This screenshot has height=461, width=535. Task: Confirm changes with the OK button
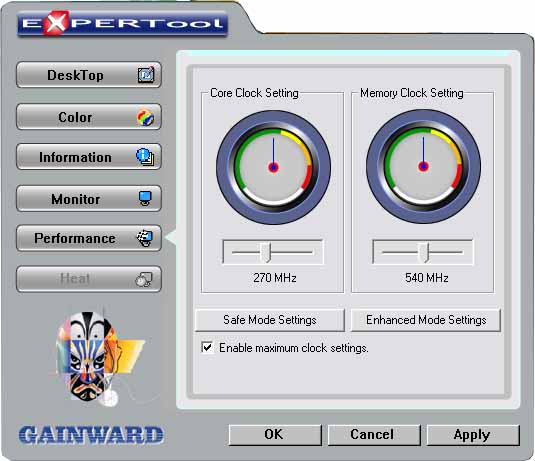click(x=275, y=435)
